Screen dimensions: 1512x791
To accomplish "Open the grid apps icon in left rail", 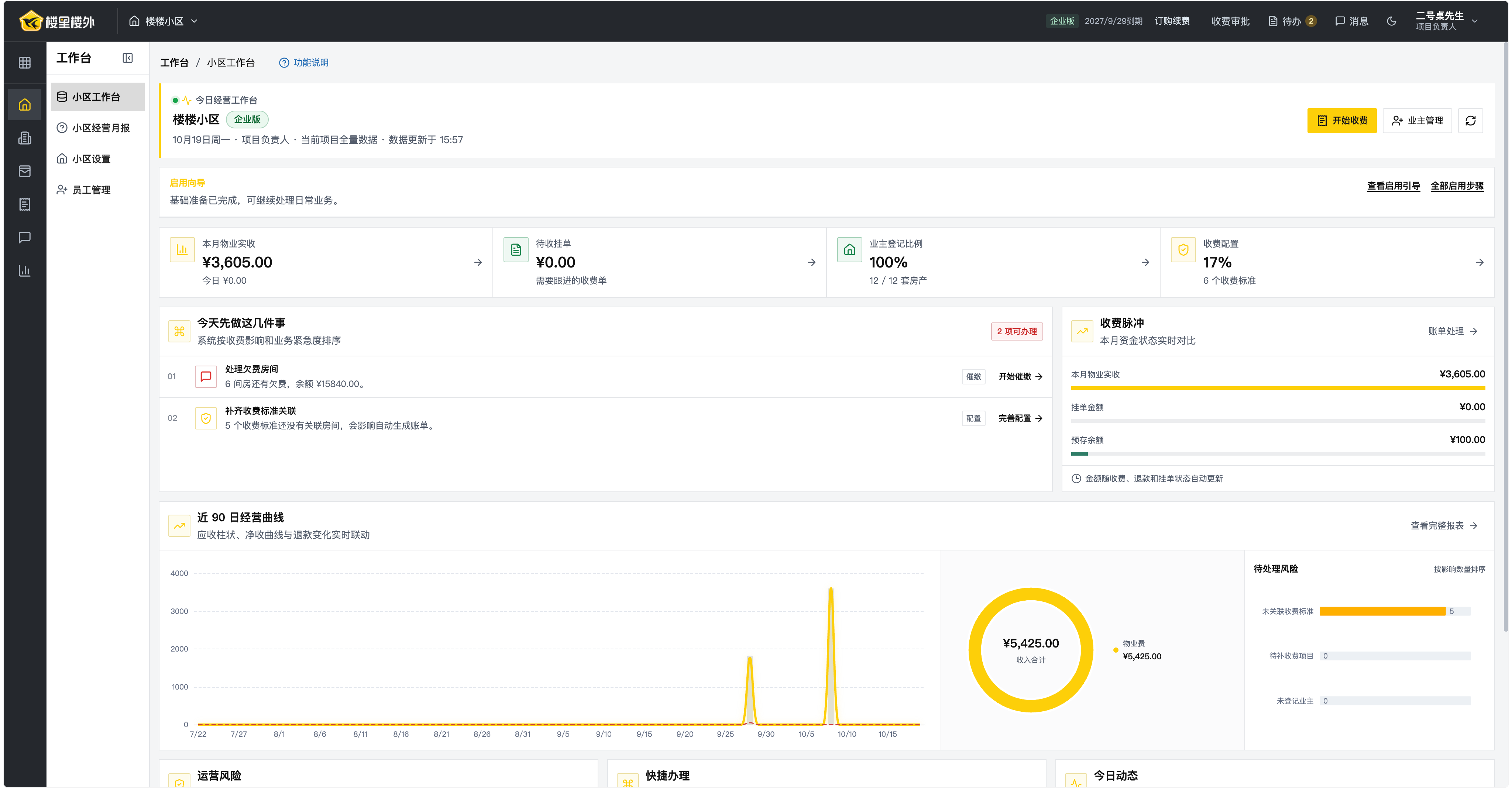I will (x=25, y=63).
